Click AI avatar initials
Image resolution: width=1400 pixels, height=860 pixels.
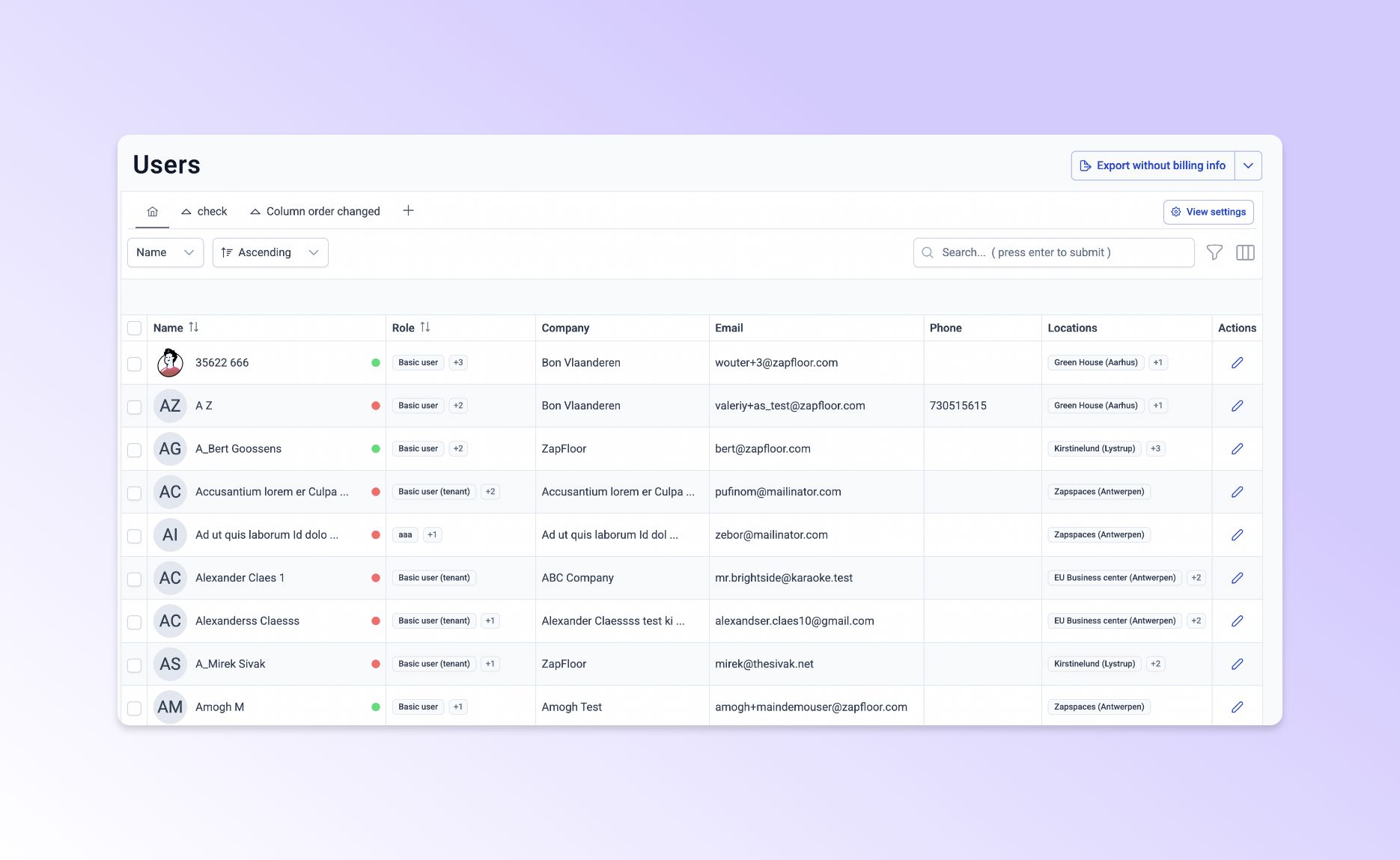pyautogui.click(x=170, y=535)
